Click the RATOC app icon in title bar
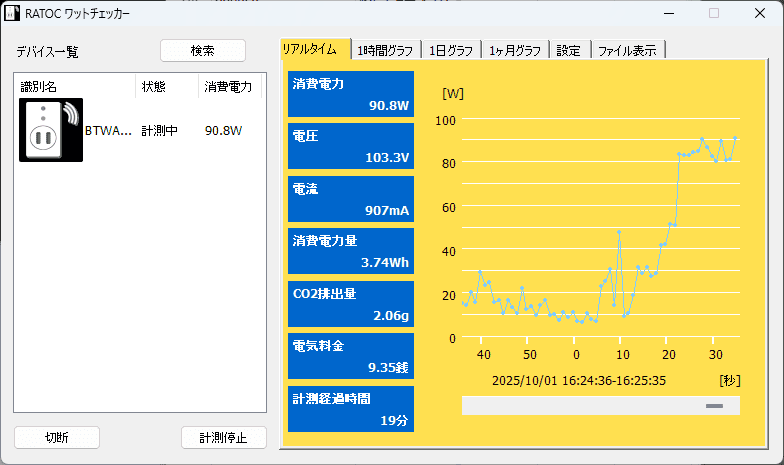 tap(12, 14)
